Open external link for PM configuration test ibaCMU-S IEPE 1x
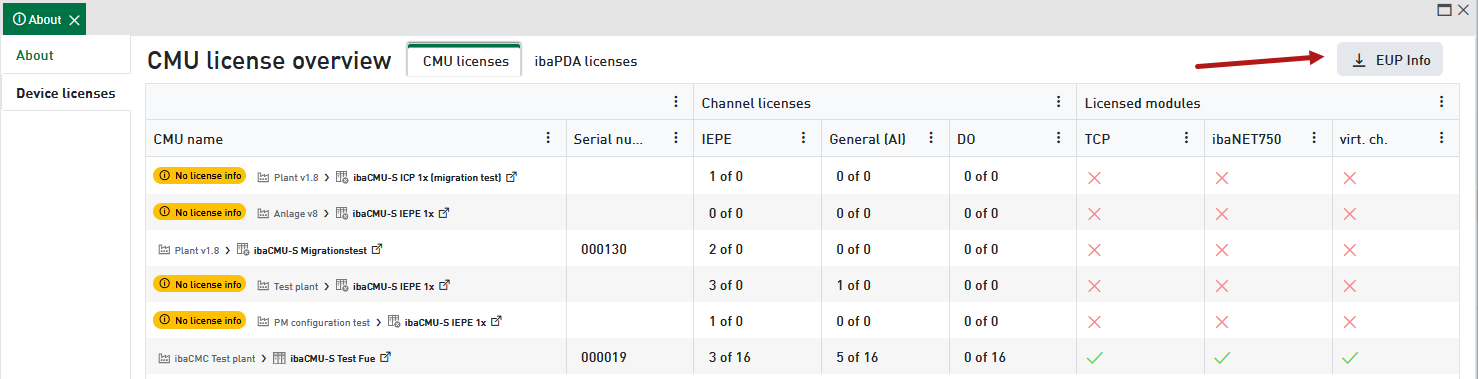Image resolution: width=1478 pixels, height=379 pixels. (x=496, y=322)
